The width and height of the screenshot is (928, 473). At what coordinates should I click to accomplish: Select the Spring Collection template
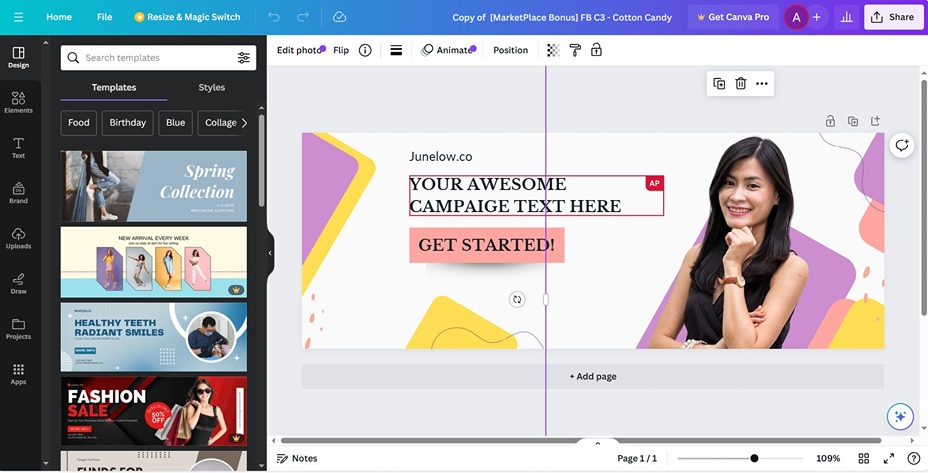pyautogui.click(x=154, y=186)
